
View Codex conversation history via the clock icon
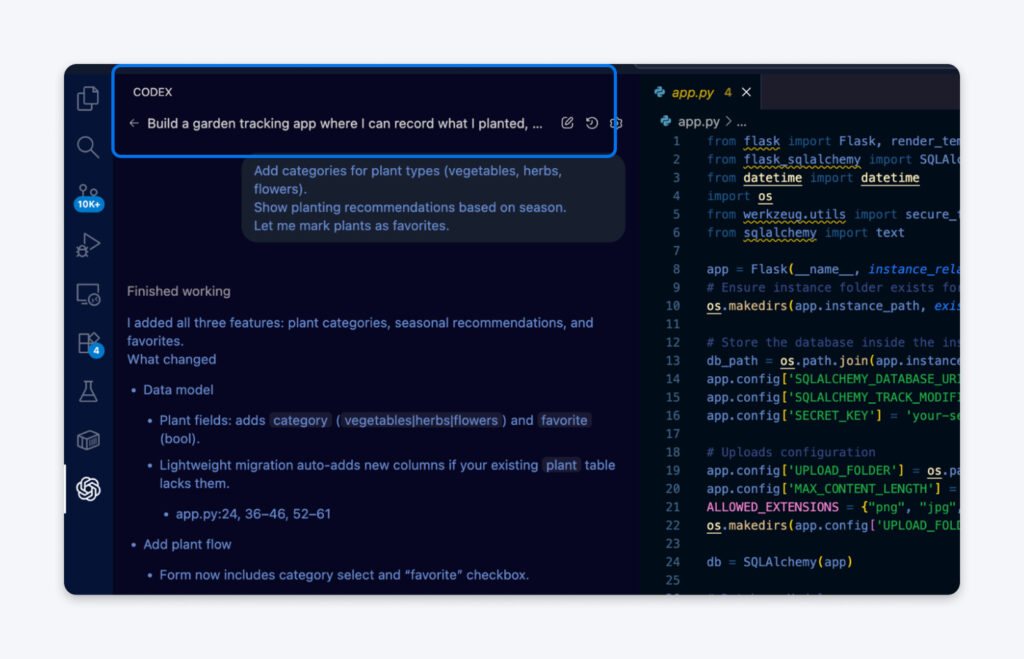pyautogui.click(x=591, y=121)
